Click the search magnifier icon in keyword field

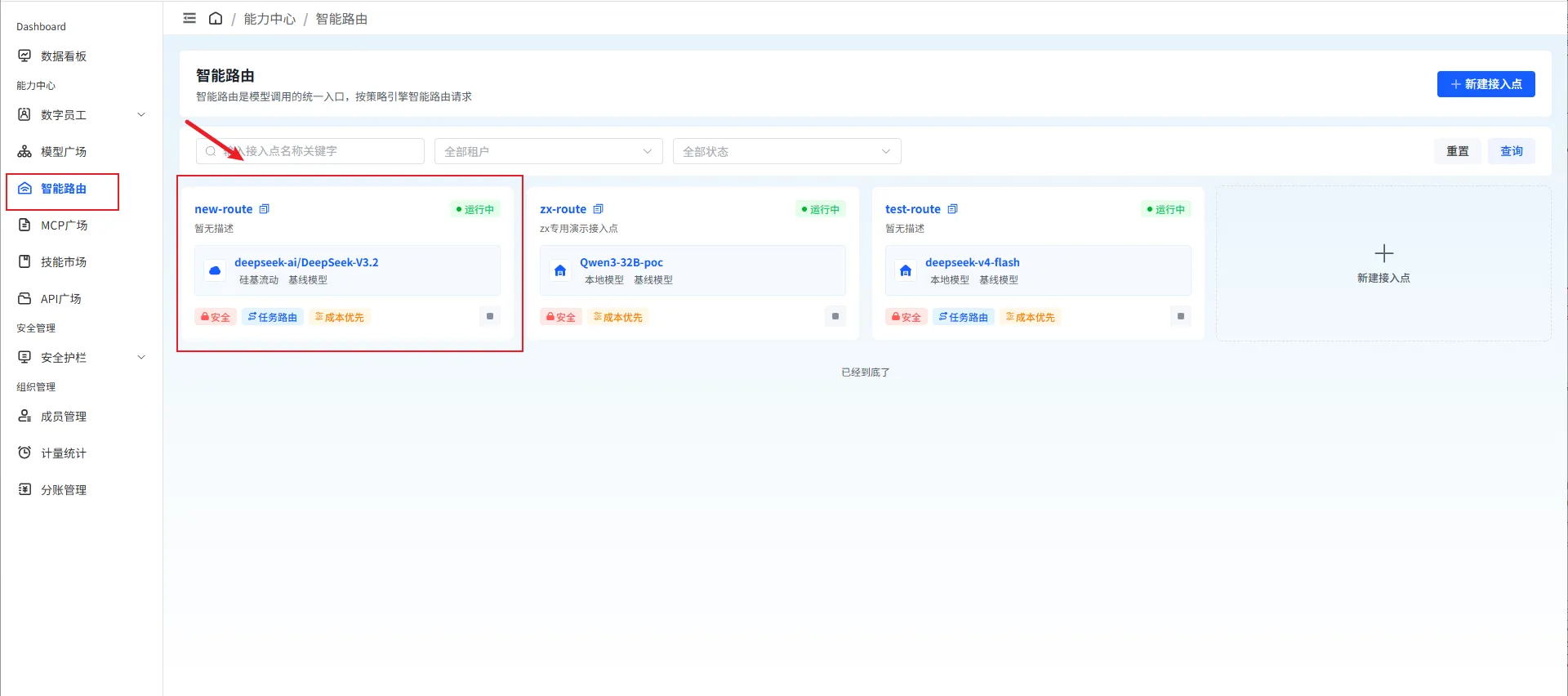coord(211,151)
